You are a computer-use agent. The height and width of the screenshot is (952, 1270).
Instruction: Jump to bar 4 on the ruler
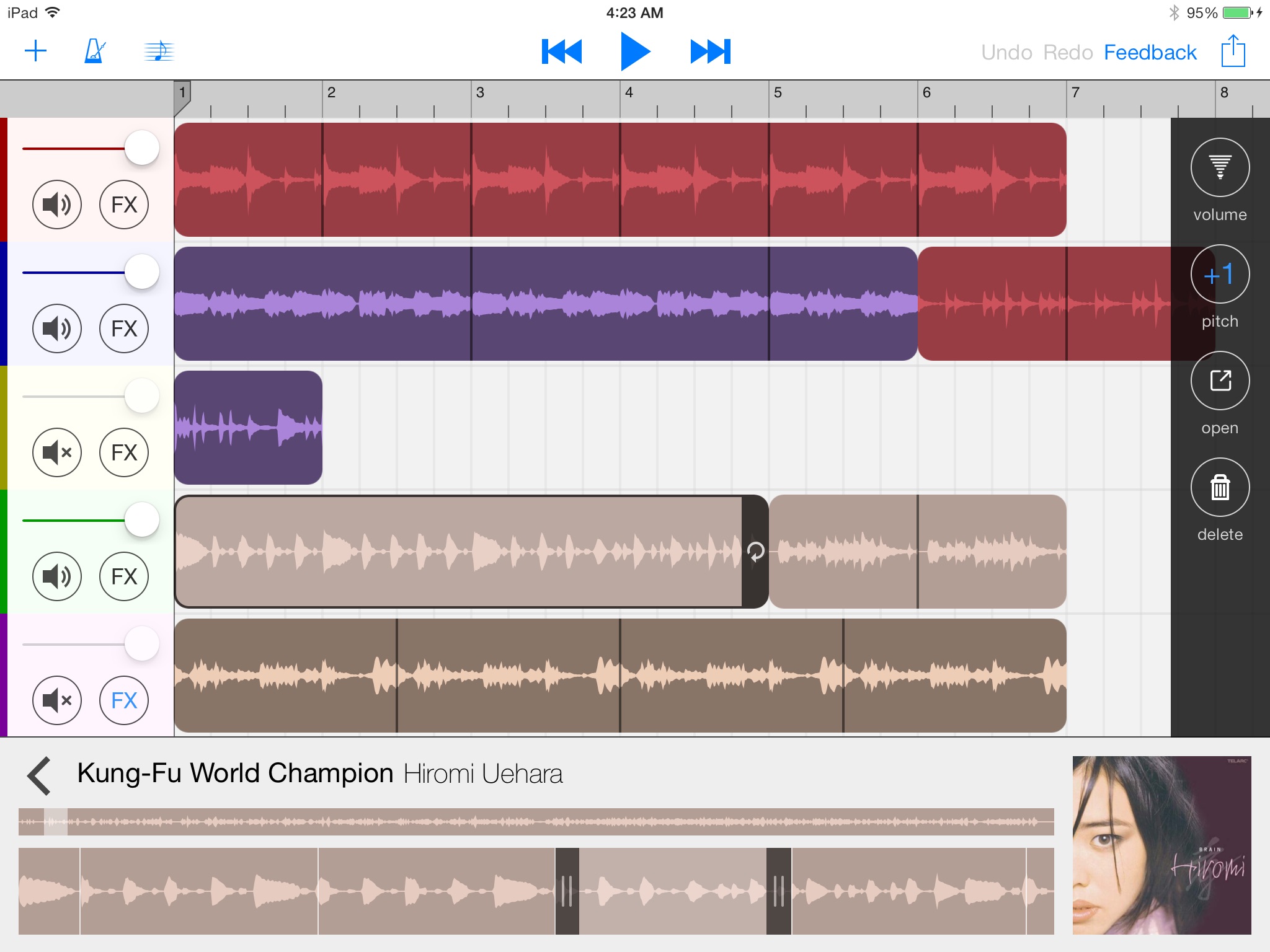coord(629,93)
